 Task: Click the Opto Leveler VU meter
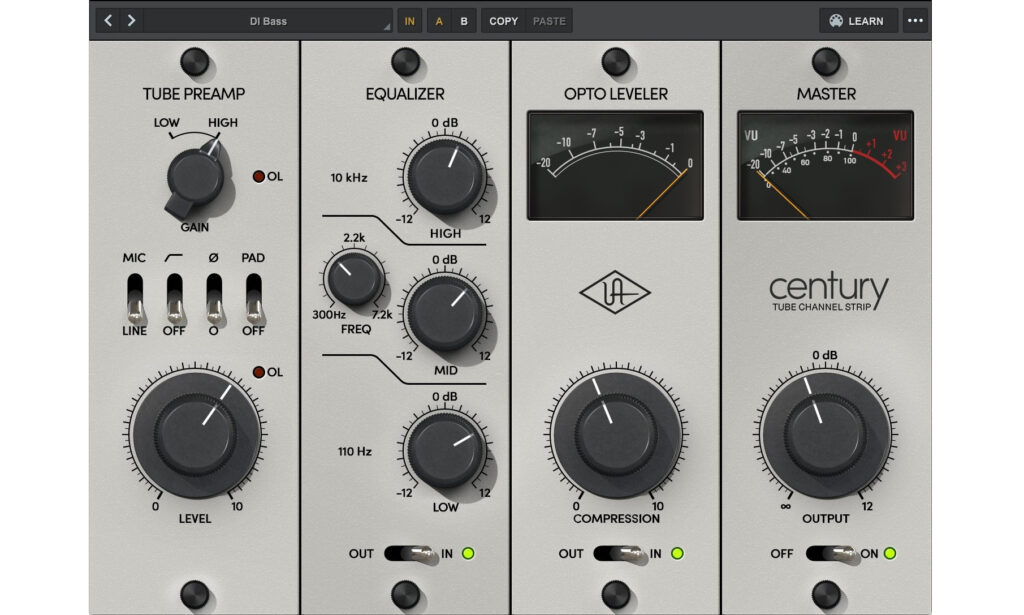(x=617, y=164)
